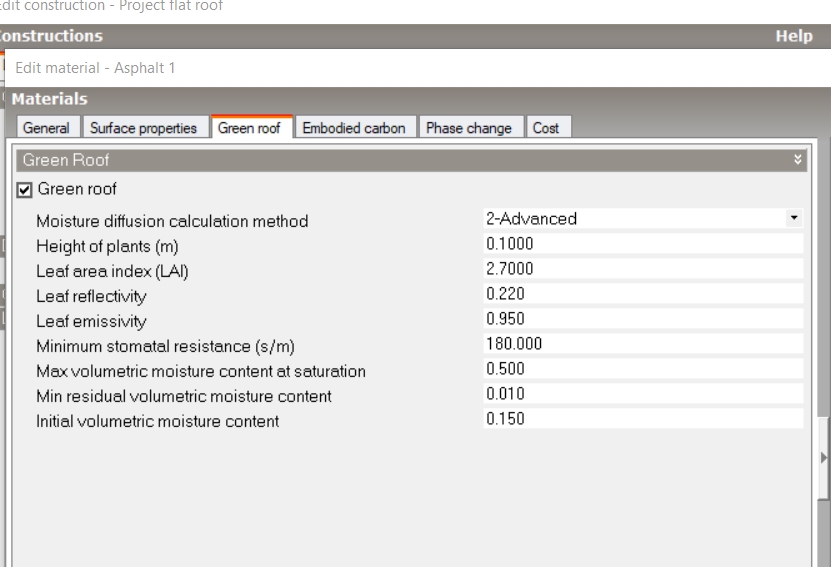The height and width of the screenshot is (567, 831).
Task: Open the Phase change tab
Action: [469, 128]
